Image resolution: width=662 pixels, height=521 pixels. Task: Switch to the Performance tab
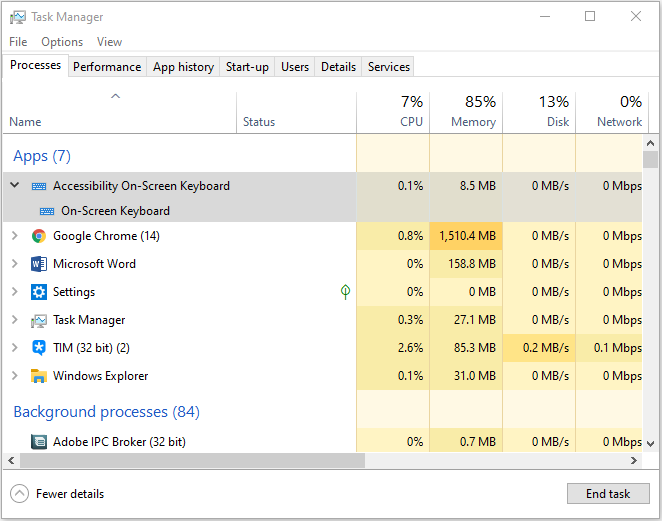107,67
